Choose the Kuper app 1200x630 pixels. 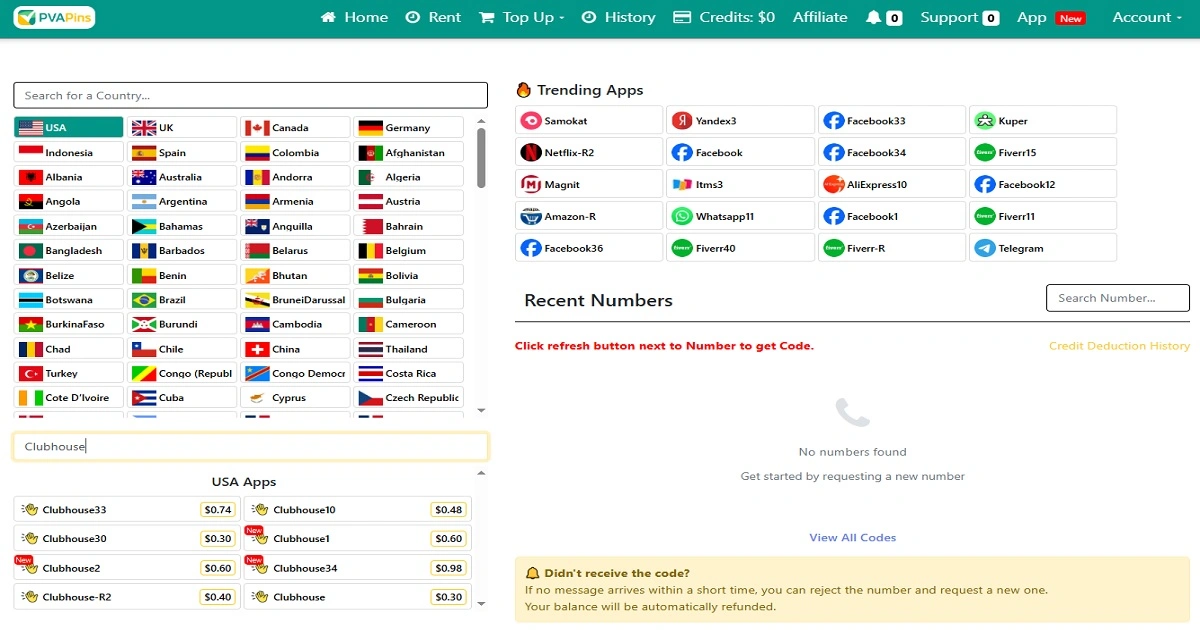click(x=1043, y=120)
